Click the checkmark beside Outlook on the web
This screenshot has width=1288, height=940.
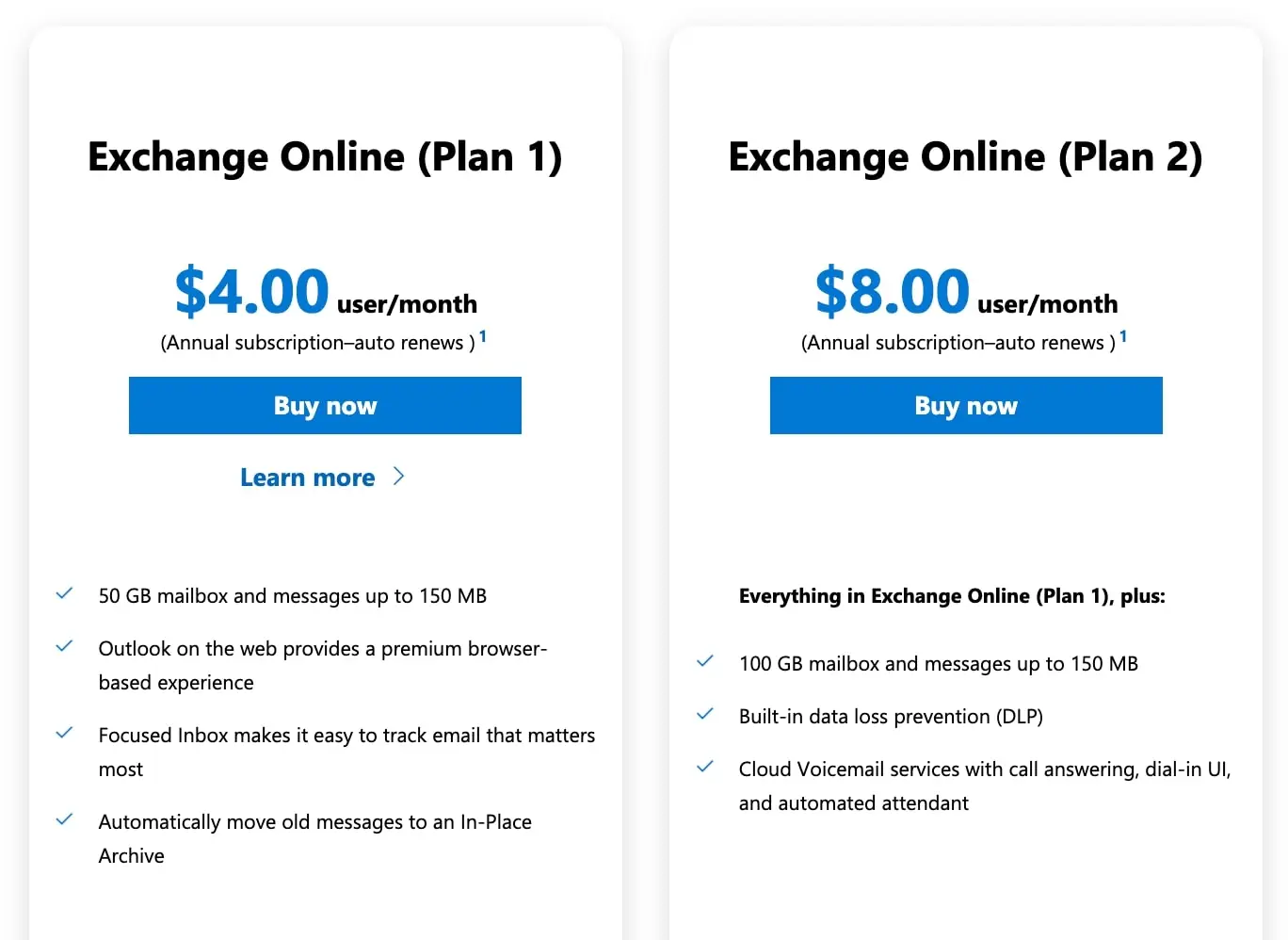(64, 647)
